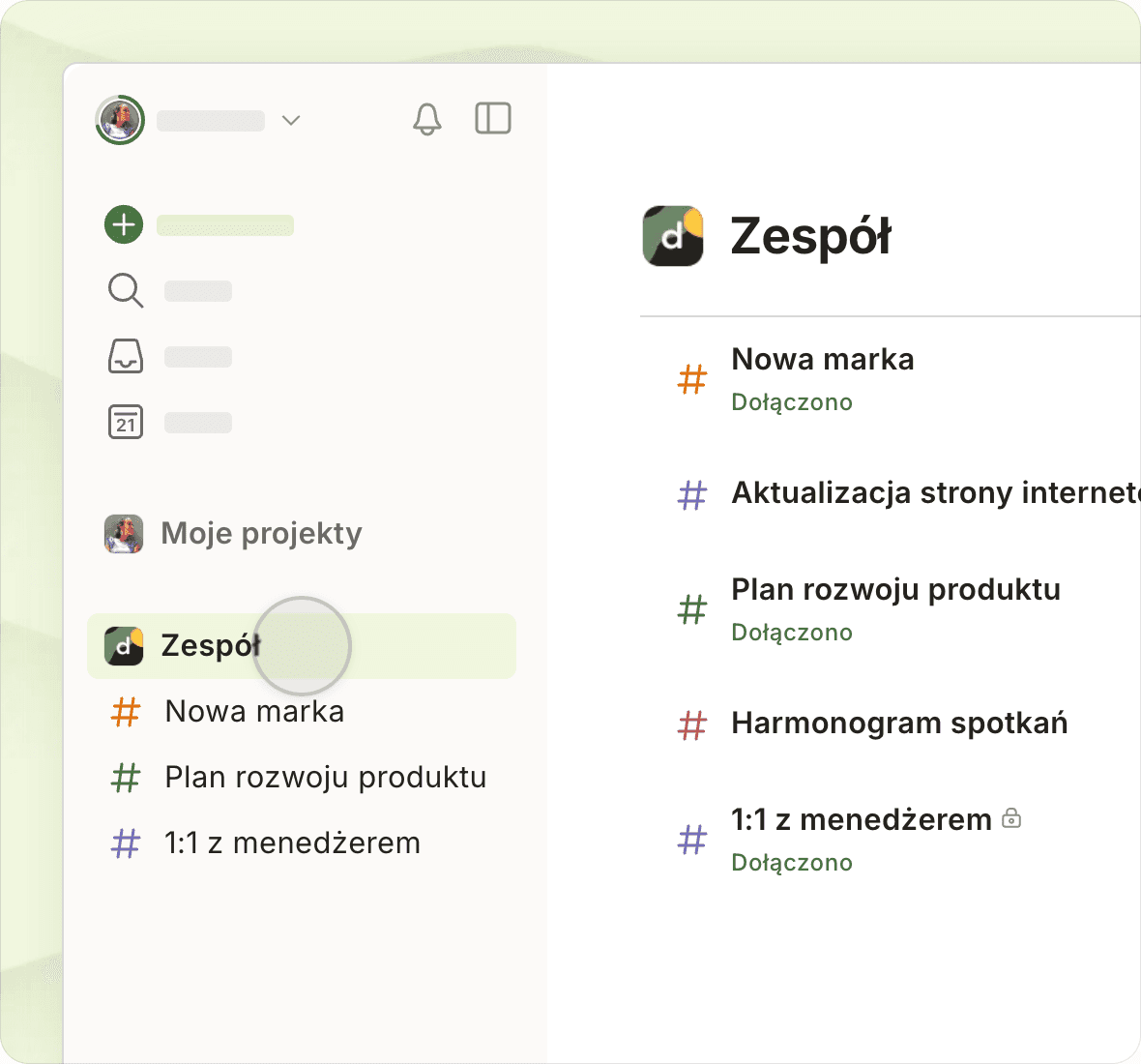Click the Zespół team logo in header
This screenshot has width=1141, height=1064.
click(x=673, y=235)
